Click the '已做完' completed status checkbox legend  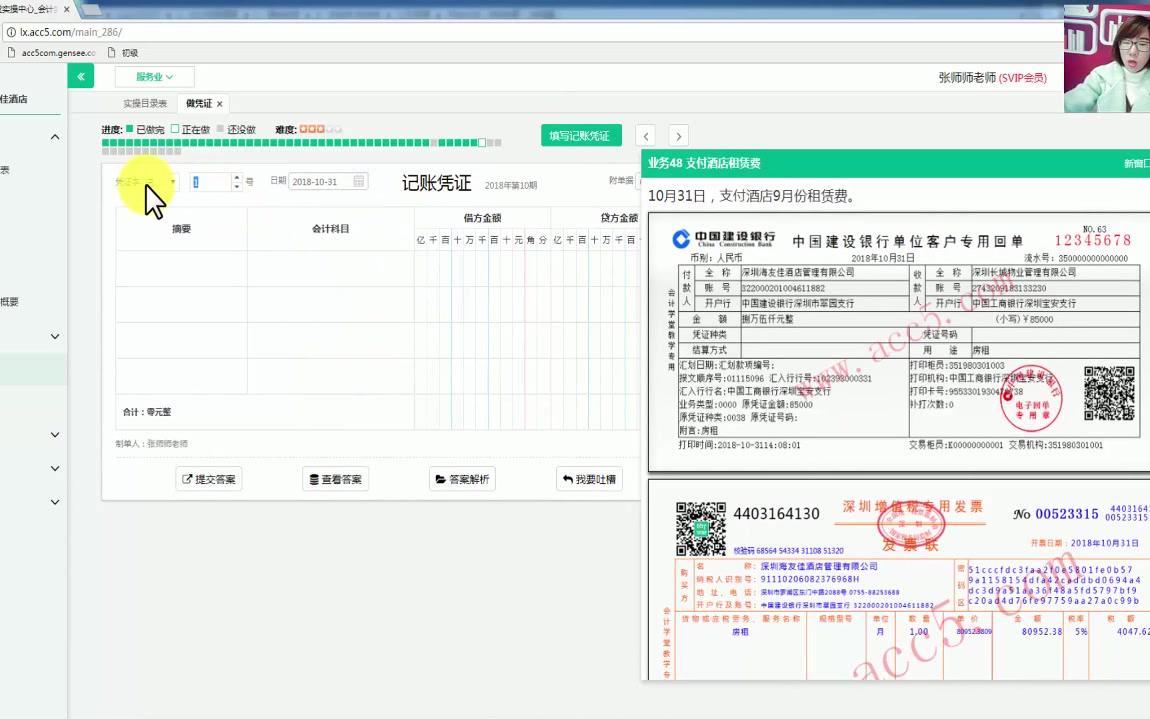[132, 129]
